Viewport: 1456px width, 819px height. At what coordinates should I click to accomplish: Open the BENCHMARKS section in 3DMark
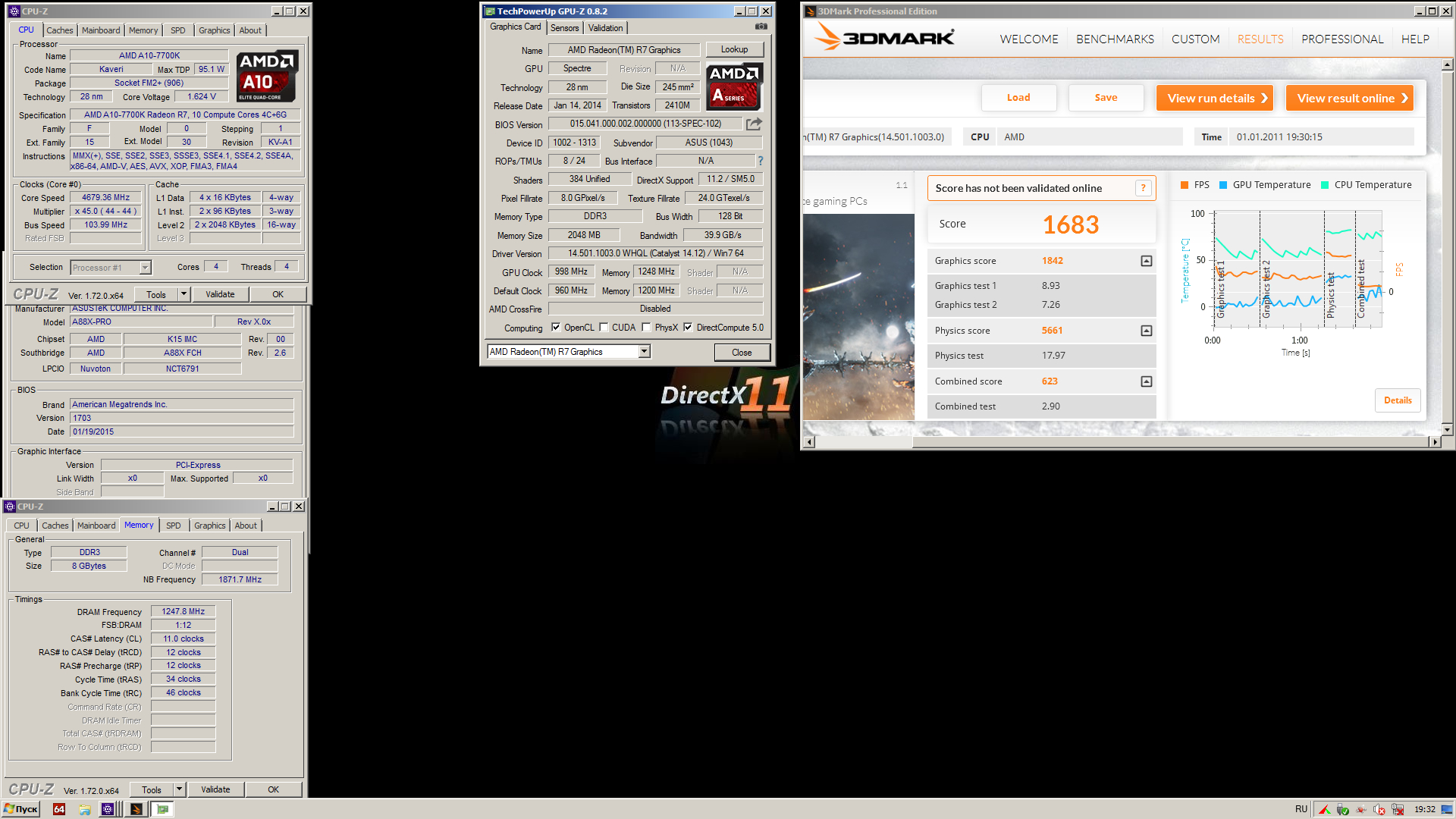1115,39
